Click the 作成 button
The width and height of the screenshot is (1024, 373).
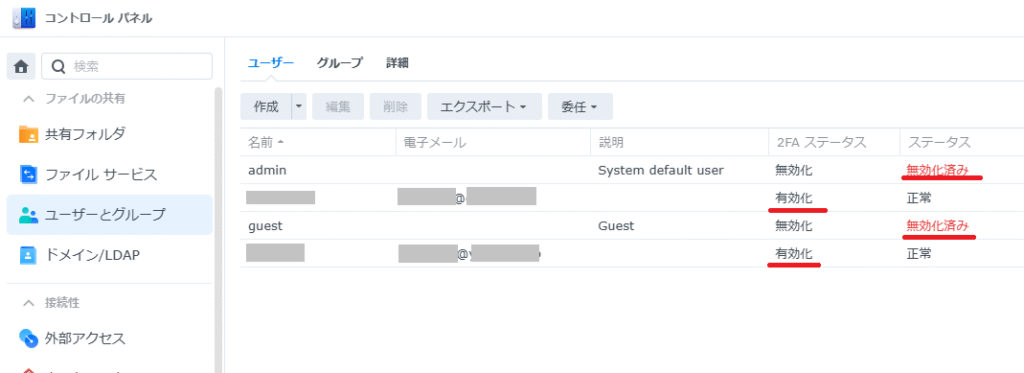coord(266,106)
